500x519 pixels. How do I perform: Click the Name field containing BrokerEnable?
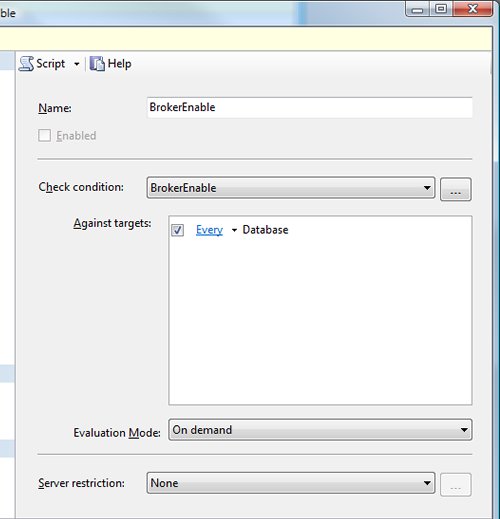[309, 107]
